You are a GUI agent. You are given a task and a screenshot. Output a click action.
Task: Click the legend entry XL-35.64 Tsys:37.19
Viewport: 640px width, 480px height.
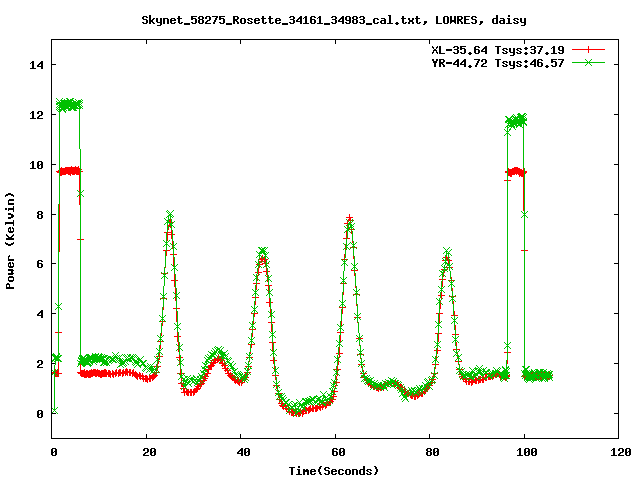pyautogui.click(x=498, y=50)
